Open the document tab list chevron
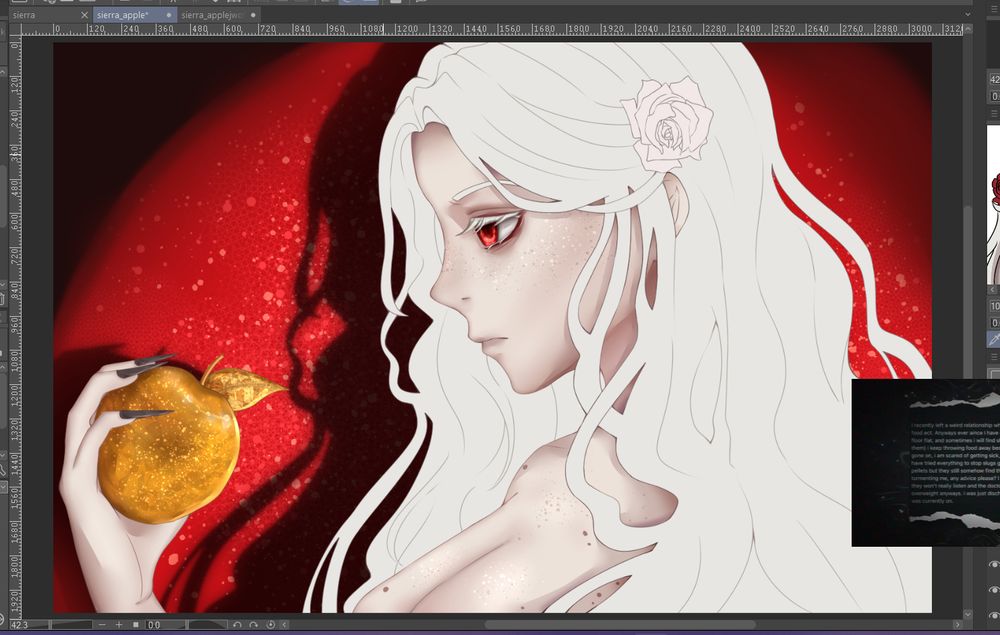Viewport: 1000px width, 635px height. [968, 15]
